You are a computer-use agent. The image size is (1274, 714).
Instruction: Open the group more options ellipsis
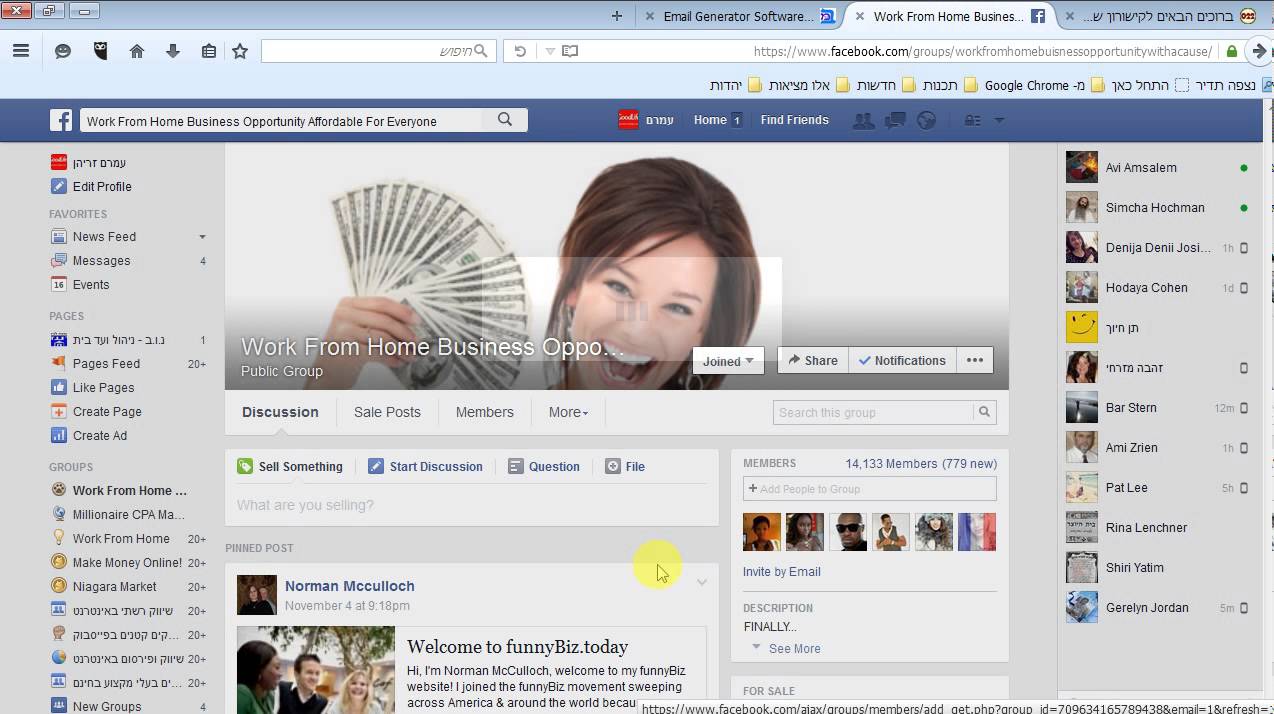(x=975, y=360)
